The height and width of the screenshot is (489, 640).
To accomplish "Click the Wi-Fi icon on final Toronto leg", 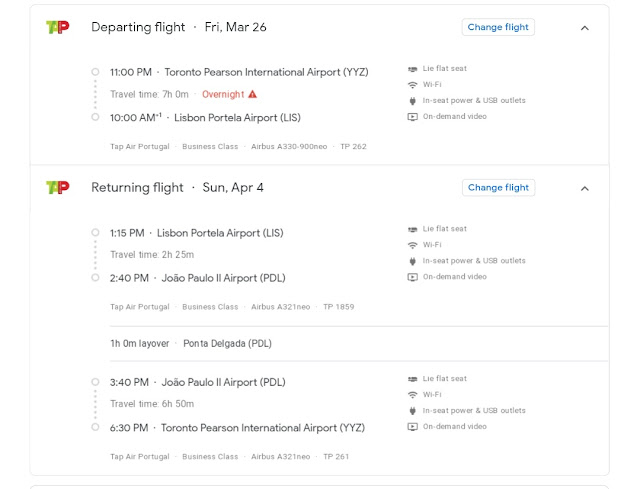I will 412,395.
